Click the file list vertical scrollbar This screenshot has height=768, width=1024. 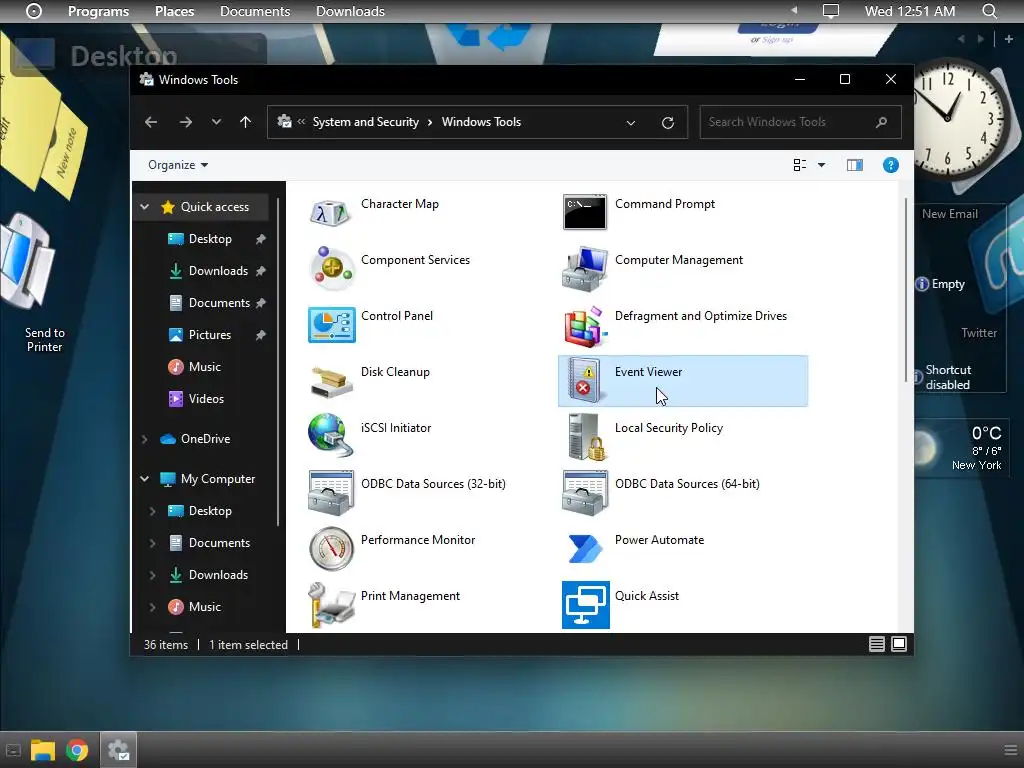click(x=906, y=291)
